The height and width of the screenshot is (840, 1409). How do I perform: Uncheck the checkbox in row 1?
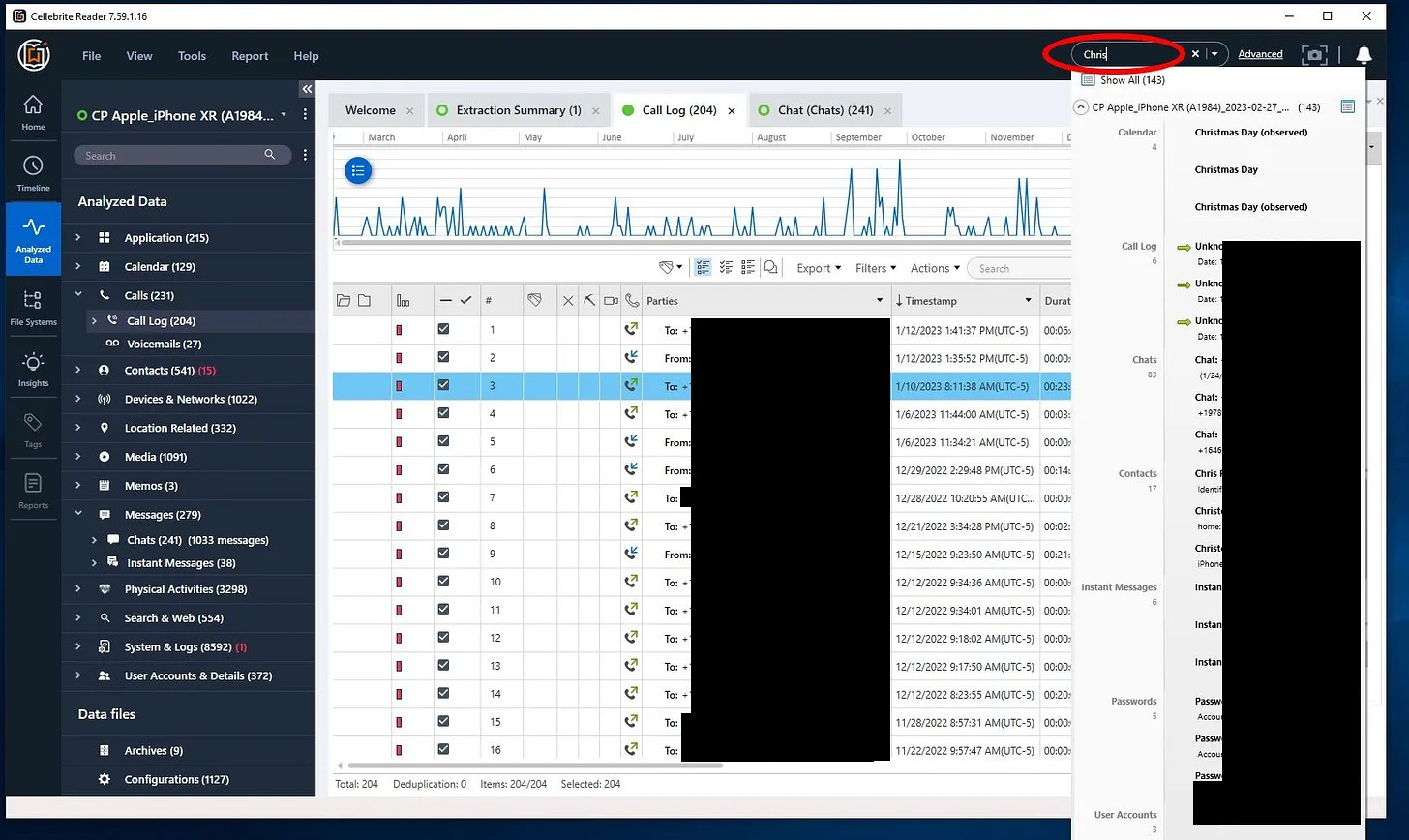(443, 329)
